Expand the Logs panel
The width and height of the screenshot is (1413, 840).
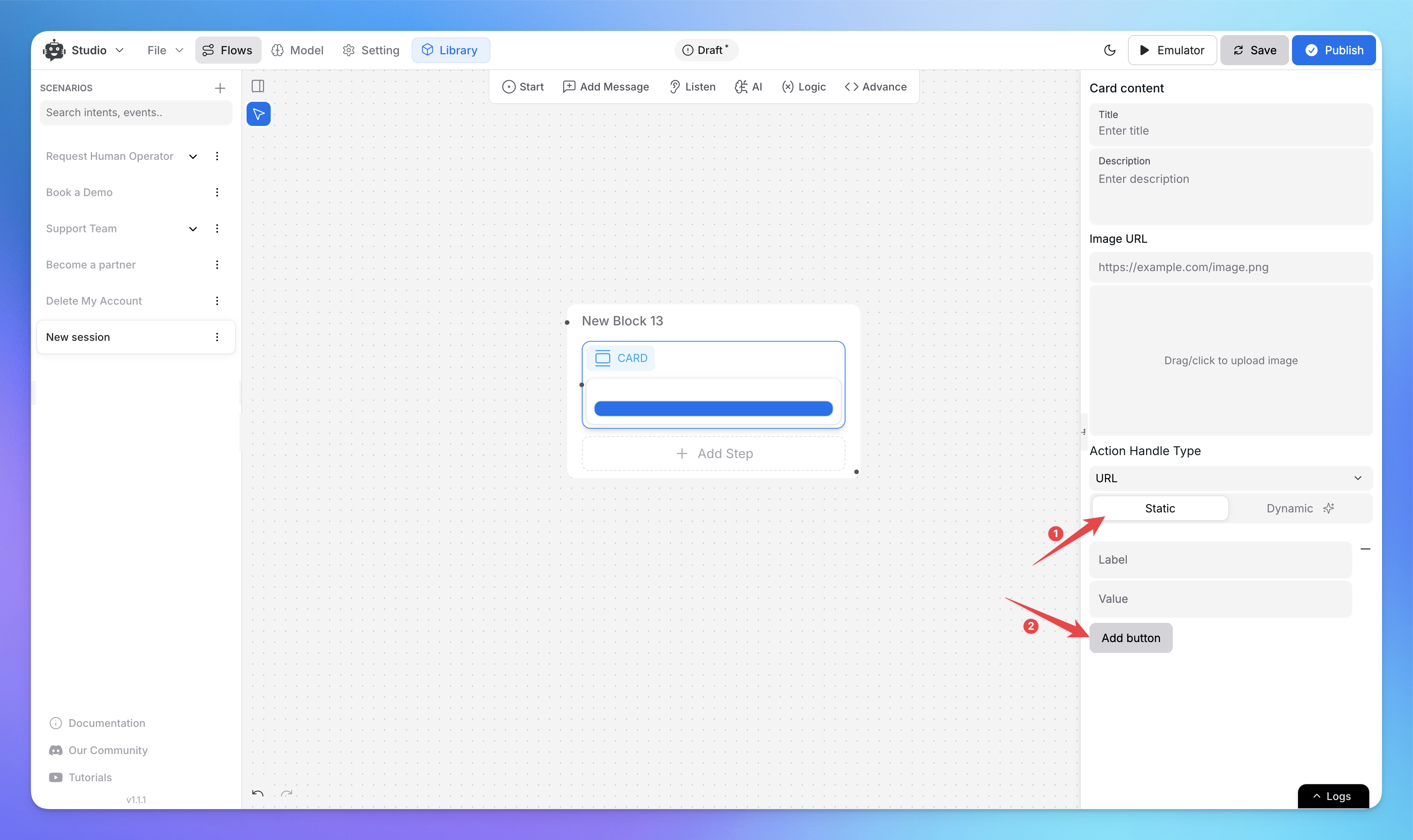coord(1333,796)
